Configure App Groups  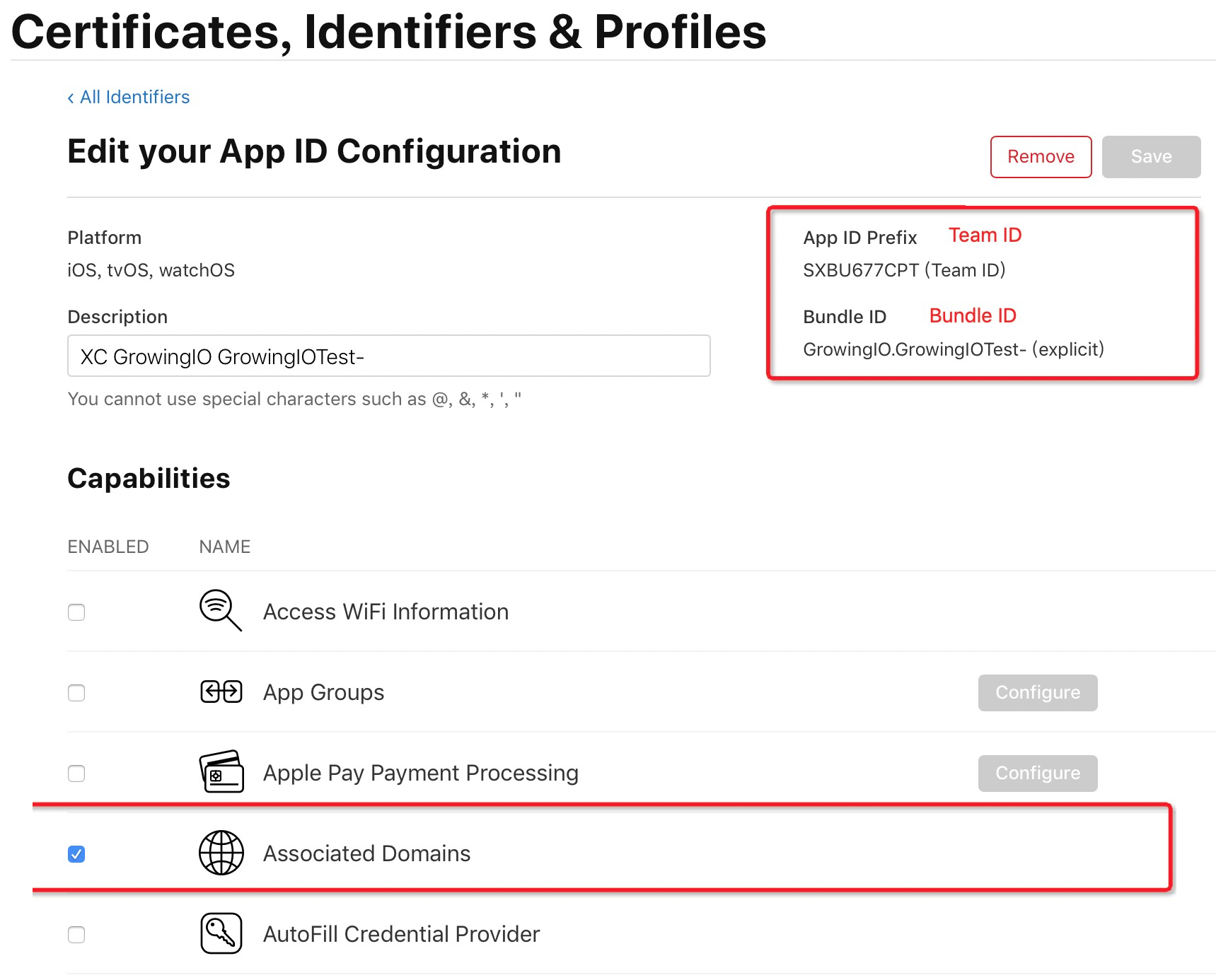tap(1037, 692)
